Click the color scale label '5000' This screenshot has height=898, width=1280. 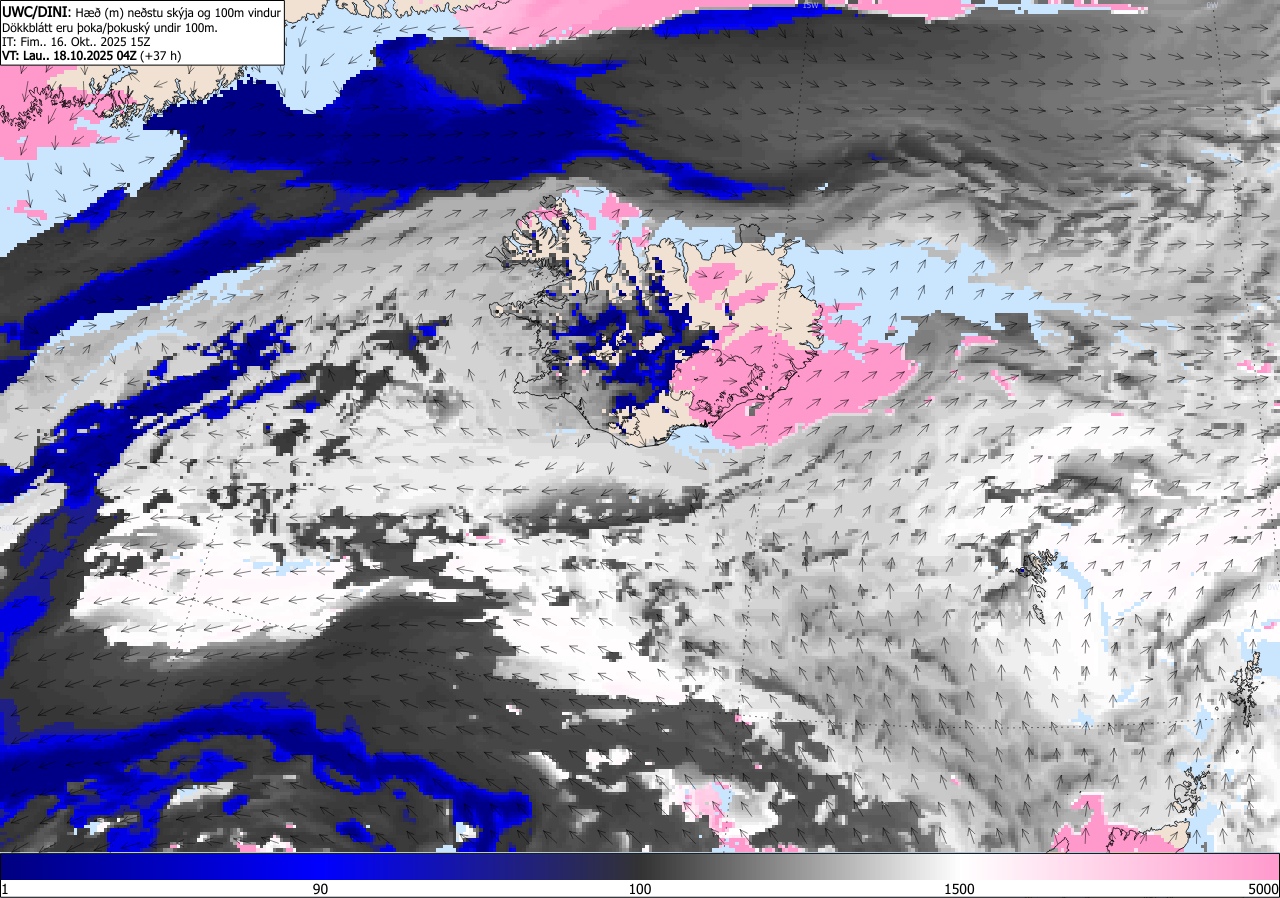tap(1264, 889)
